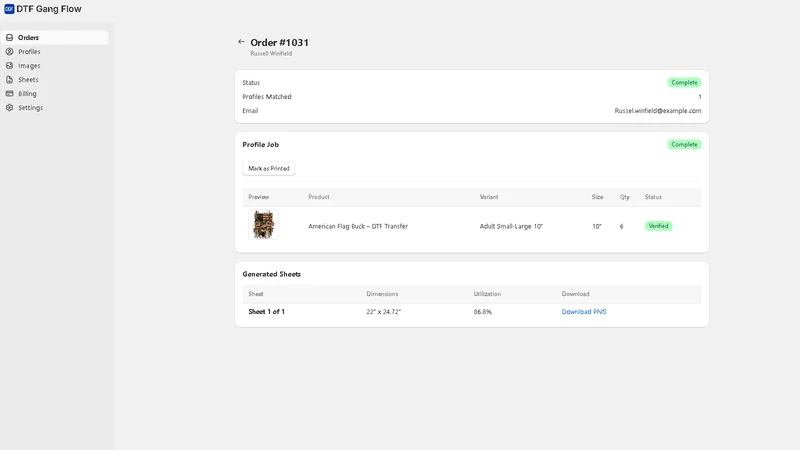Select the customer email address
Viewport: 800px width, 450px height.
(x=658, y=111)
